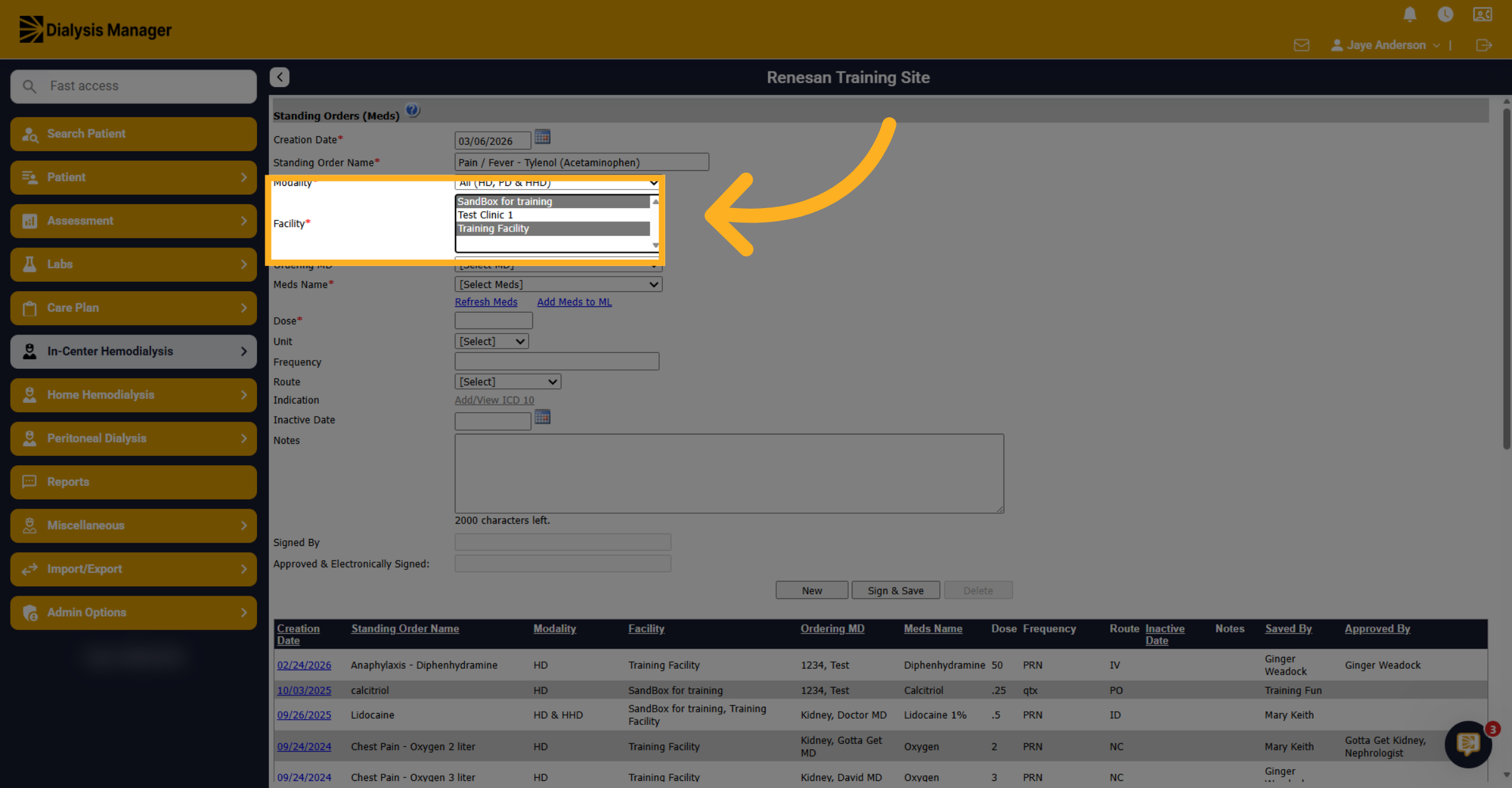Expand the Assessment menu
This screenshot has height=788, width=1512.
134,221
